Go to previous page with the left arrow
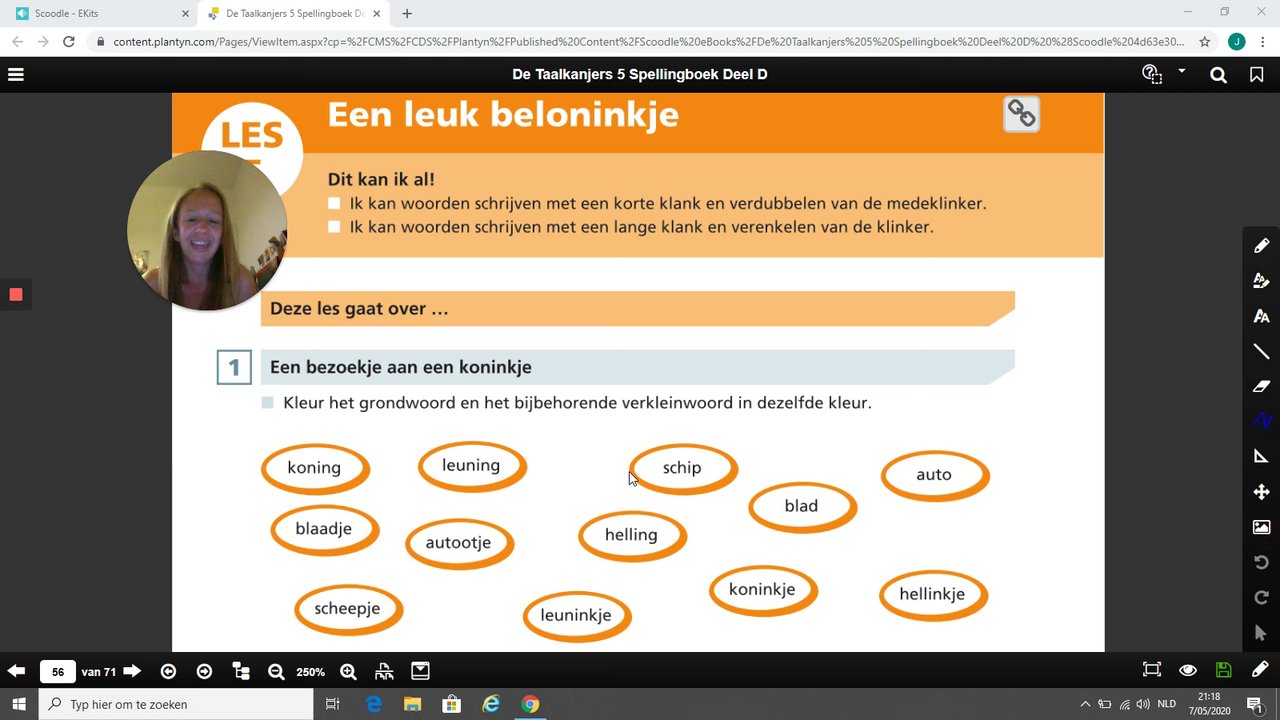Screen dimensions: 1280x720 (x=16, y=671)
